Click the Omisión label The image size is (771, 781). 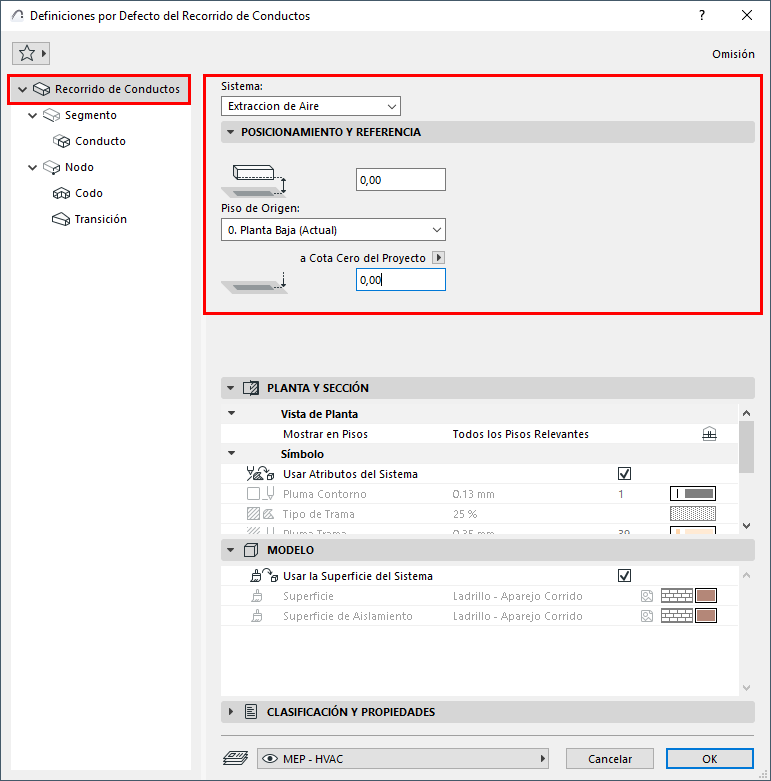click(x=733, y=54)
